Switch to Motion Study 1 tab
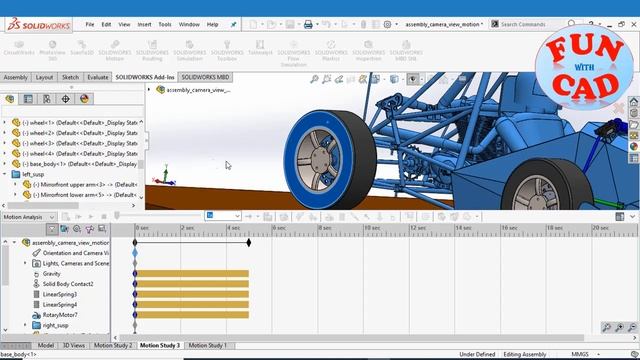This screenshot has height=360, width=640. [207, 345]
